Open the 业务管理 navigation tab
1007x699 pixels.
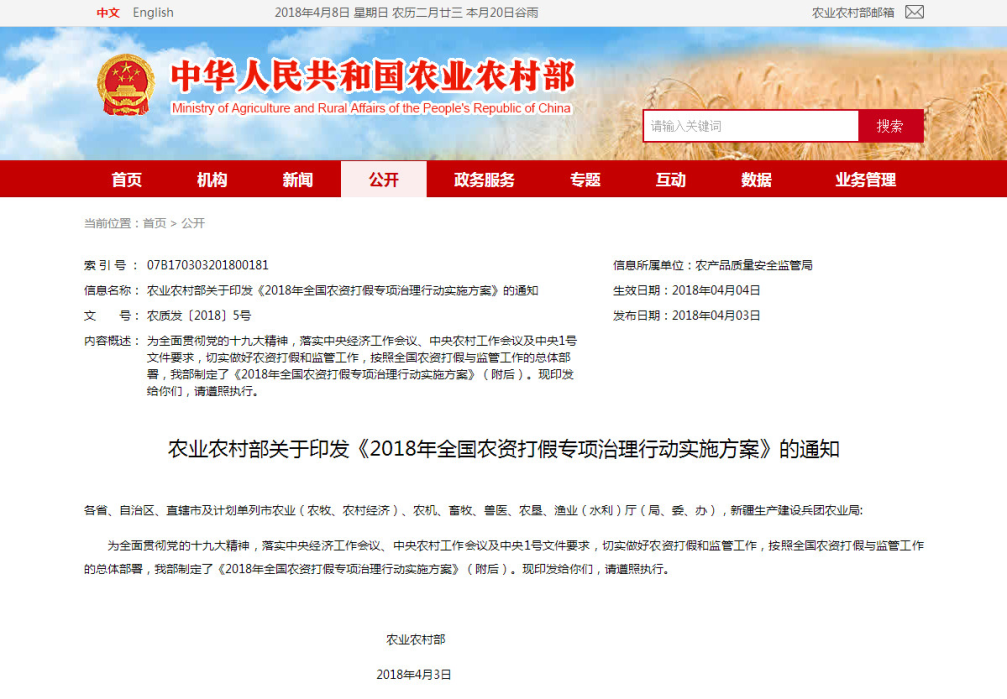[x=865, y=179]
